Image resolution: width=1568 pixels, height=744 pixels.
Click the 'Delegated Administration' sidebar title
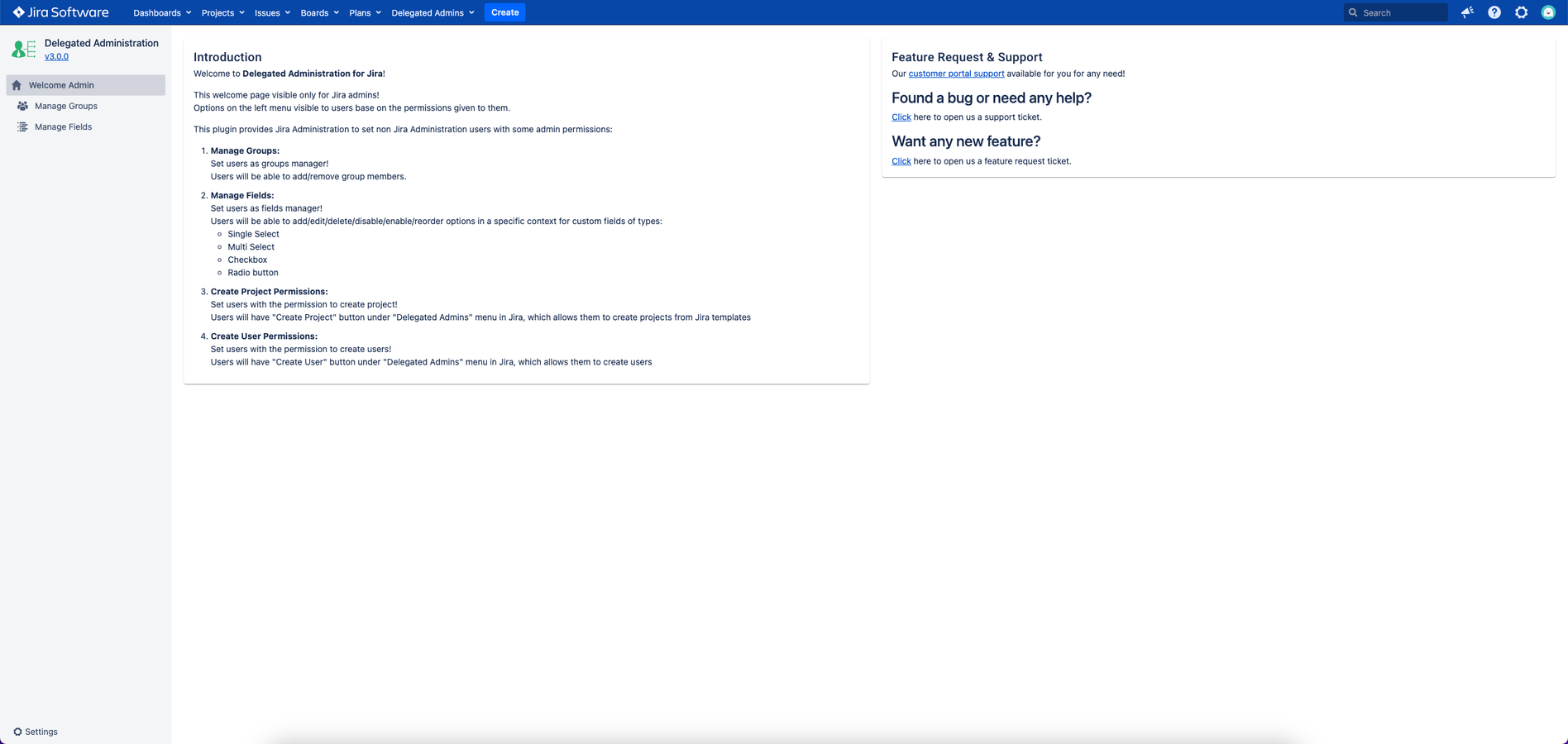click(102, 43)
